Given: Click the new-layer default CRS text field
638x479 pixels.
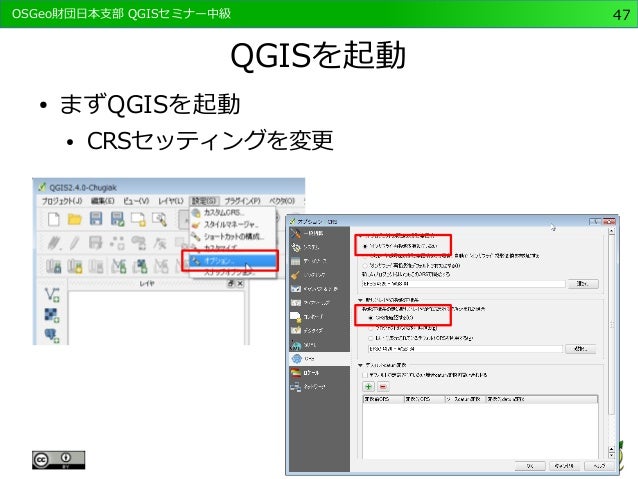Looking at the screenshot, I should [x=465, y=349].
